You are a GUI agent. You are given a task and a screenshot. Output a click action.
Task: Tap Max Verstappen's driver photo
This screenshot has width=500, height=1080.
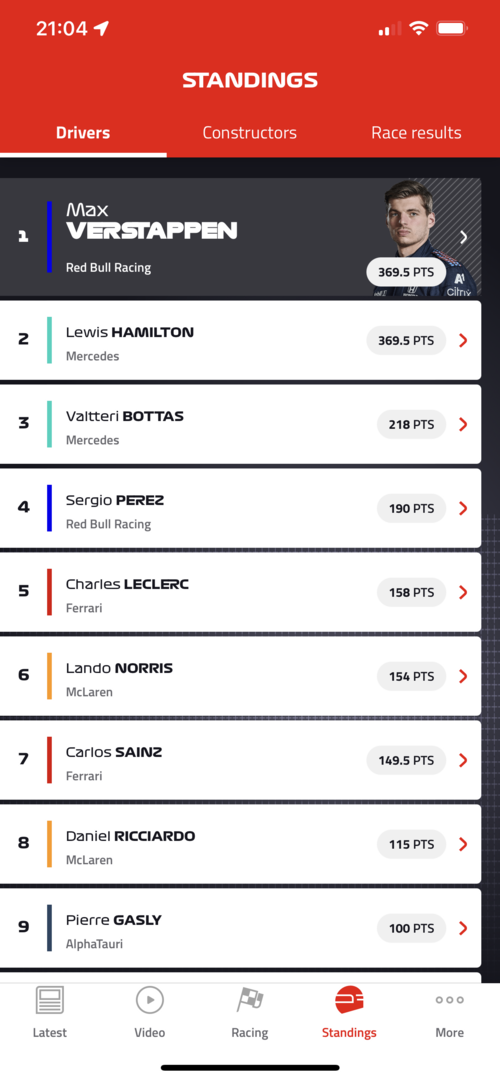pyautogui.click(x=426, y=238)
